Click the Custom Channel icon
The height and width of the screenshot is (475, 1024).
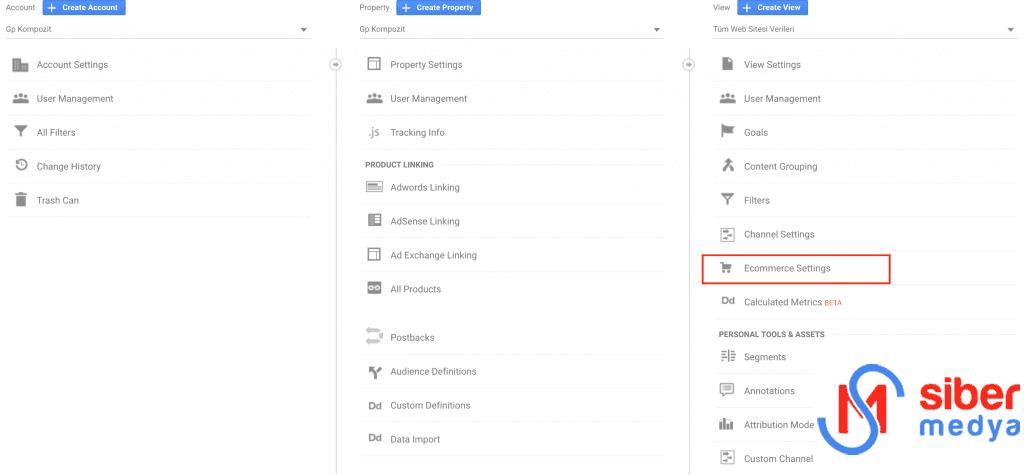(728, 458)
